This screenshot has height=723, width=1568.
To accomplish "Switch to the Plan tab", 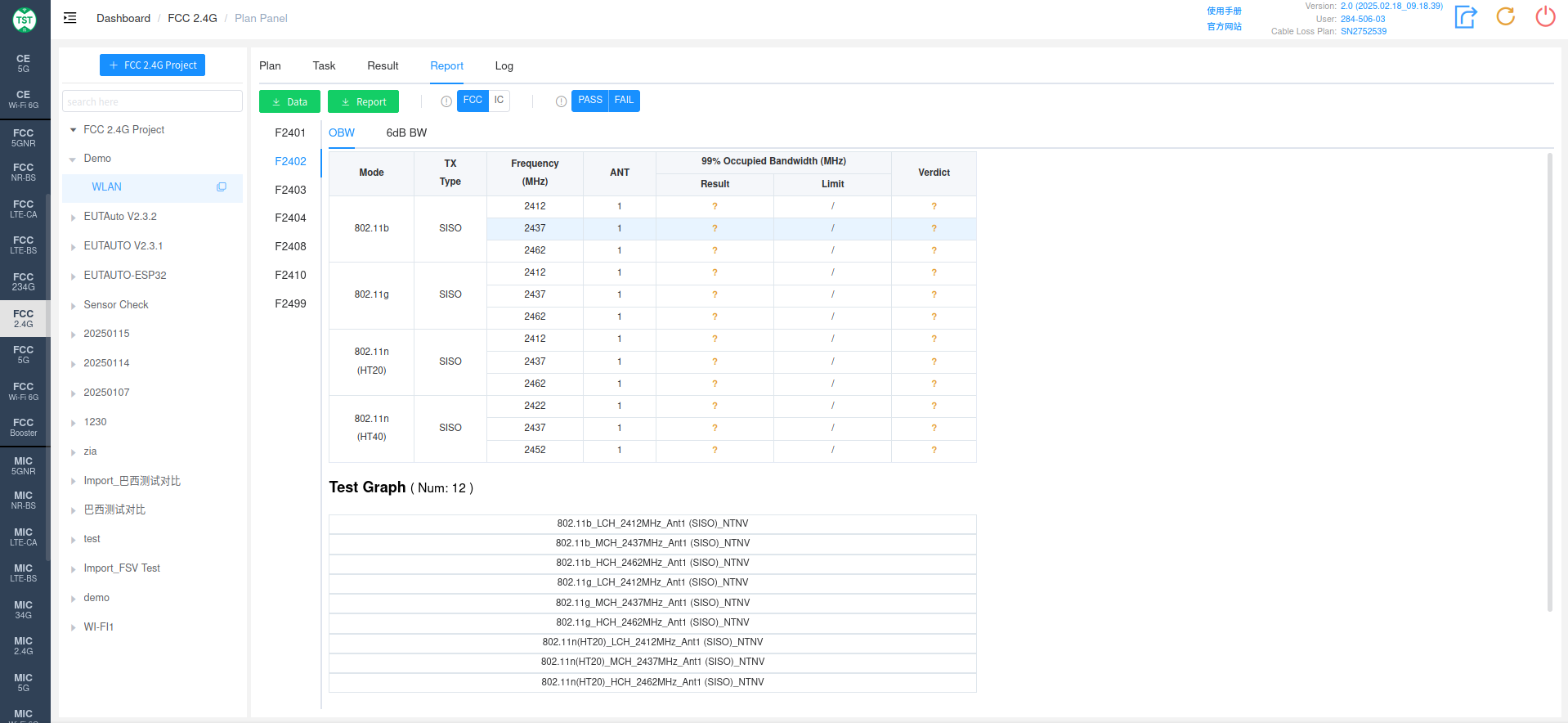I will point(270,66).
